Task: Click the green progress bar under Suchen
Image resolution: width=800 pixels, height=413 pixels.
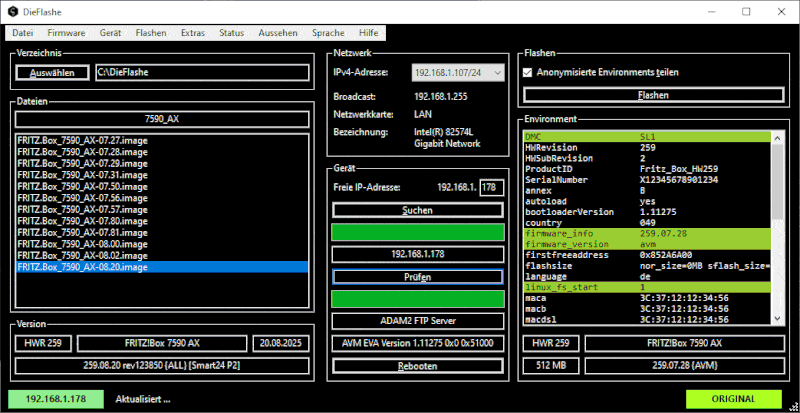Action: tap(417, 232)
